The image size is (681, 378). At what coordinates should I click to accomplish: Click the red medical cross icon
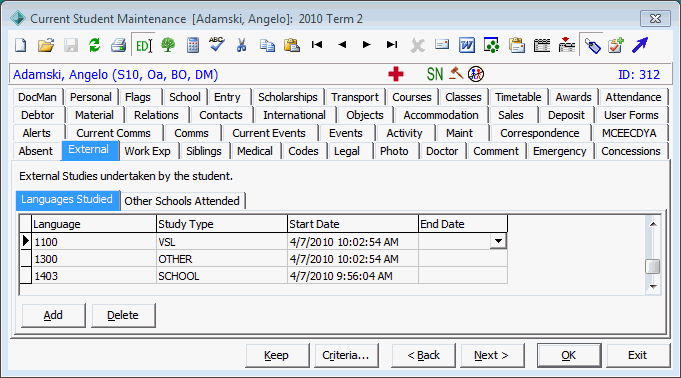[x=396, y=74]
